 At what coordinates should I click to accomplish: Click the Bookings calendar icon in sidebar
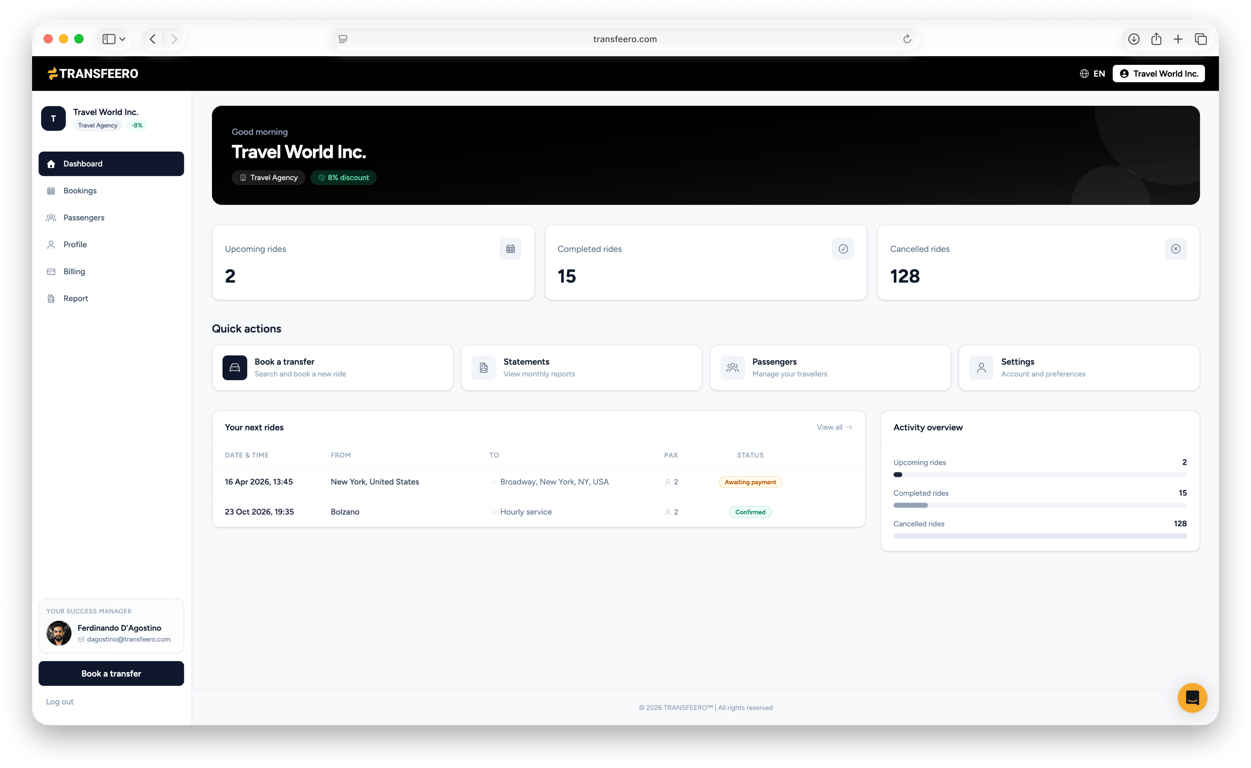click(51, 191)
